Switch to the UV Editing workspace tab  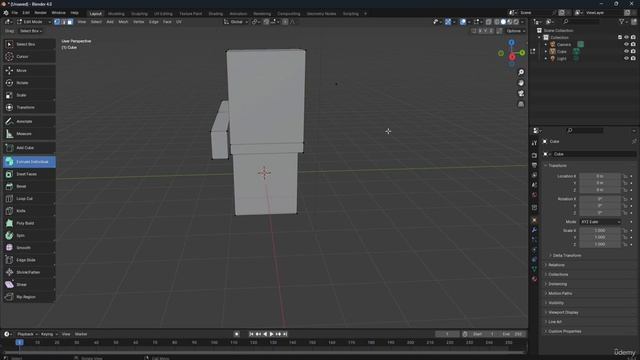(163, 13)
